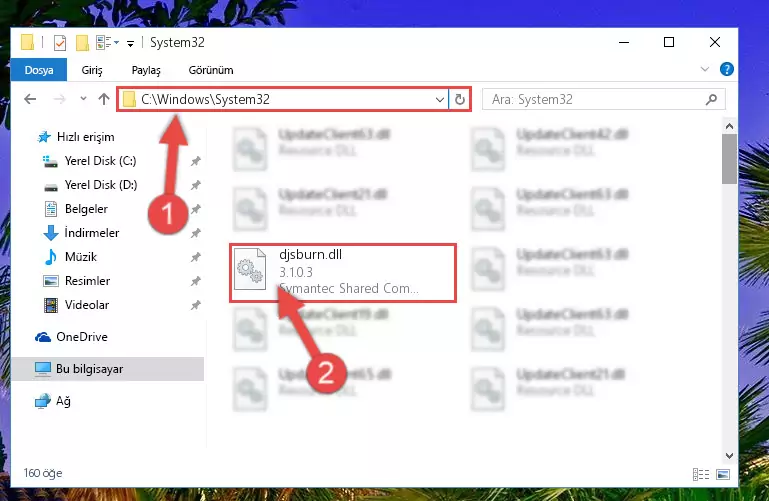Select Ağ network in the navigation pane
Viewport: 769px width, 501px height.
63,401
